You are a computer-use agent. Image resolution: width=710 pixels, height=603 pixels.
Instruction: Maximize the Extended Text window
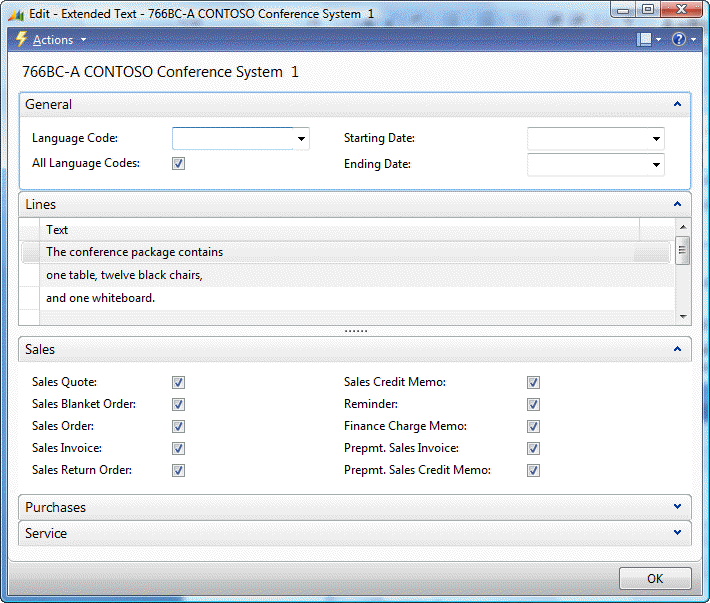(x=648, y=10)
